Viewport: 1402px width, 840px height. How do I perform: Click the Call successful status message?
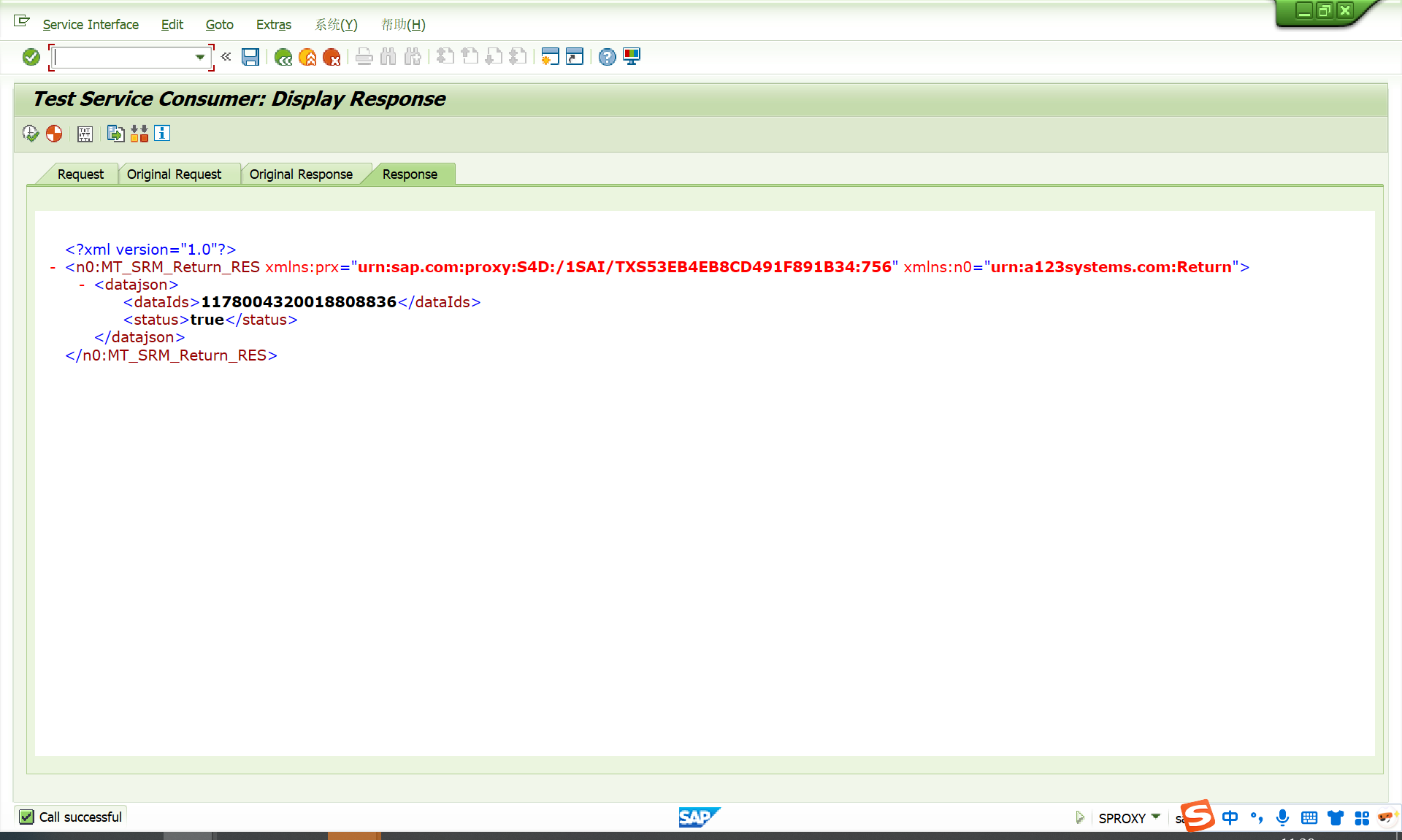click(80, 817)
